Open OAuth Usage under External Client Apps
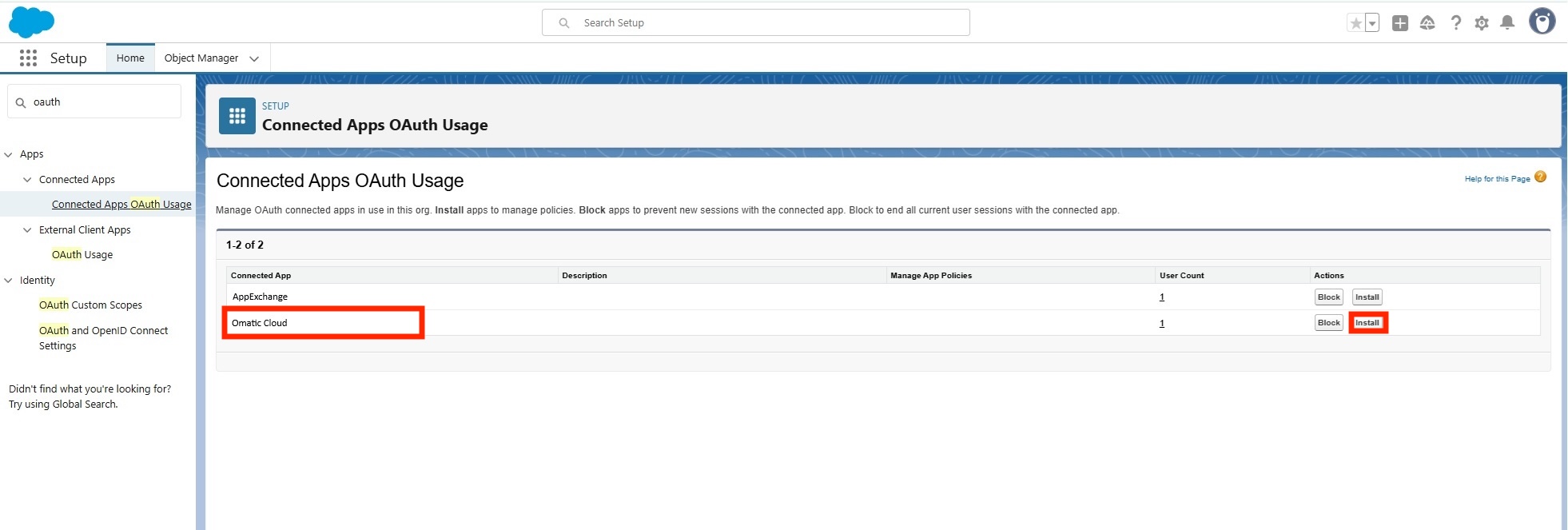1568x530 pixels. pyautogui.click(x=82, y=255)
